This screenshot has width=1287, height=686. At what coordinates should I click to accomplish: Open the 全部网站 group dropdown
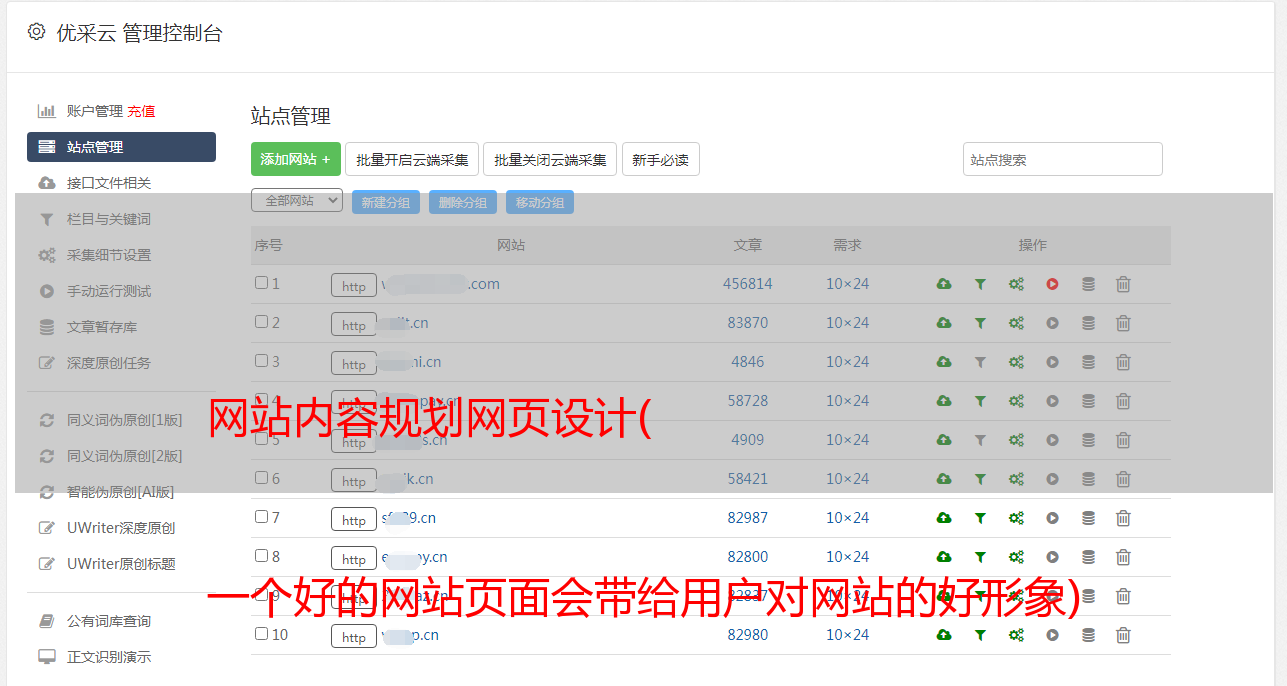click(297, 201)
